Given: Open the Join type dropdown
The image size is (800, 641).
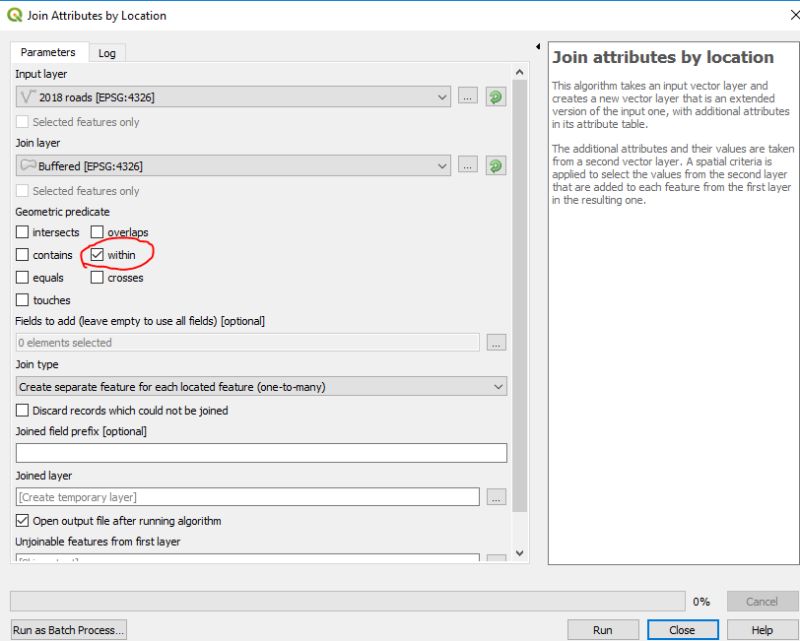Looking at the screenshot, I should coord(497,387).
